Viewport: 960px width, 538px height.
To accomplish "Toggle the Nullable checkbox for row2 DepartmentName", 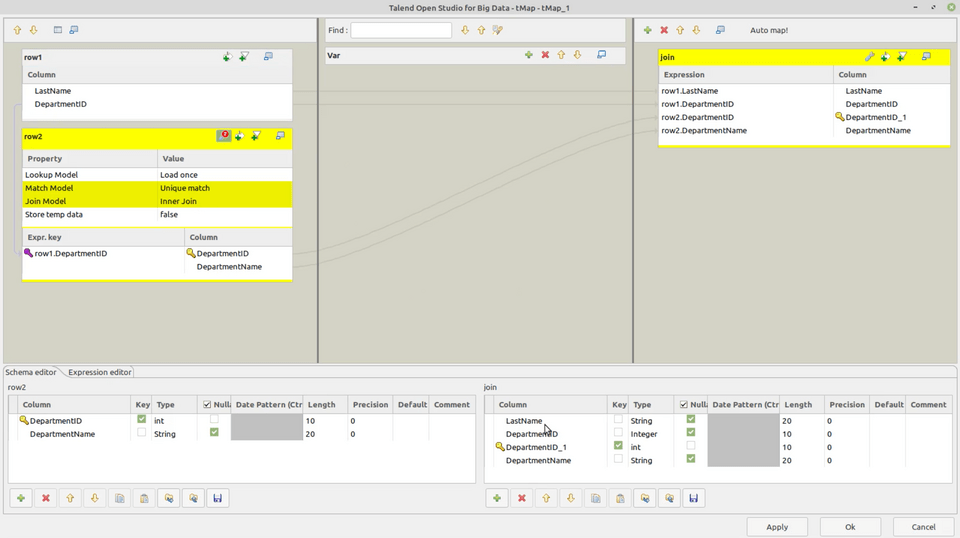I will [x=214, y=432].
